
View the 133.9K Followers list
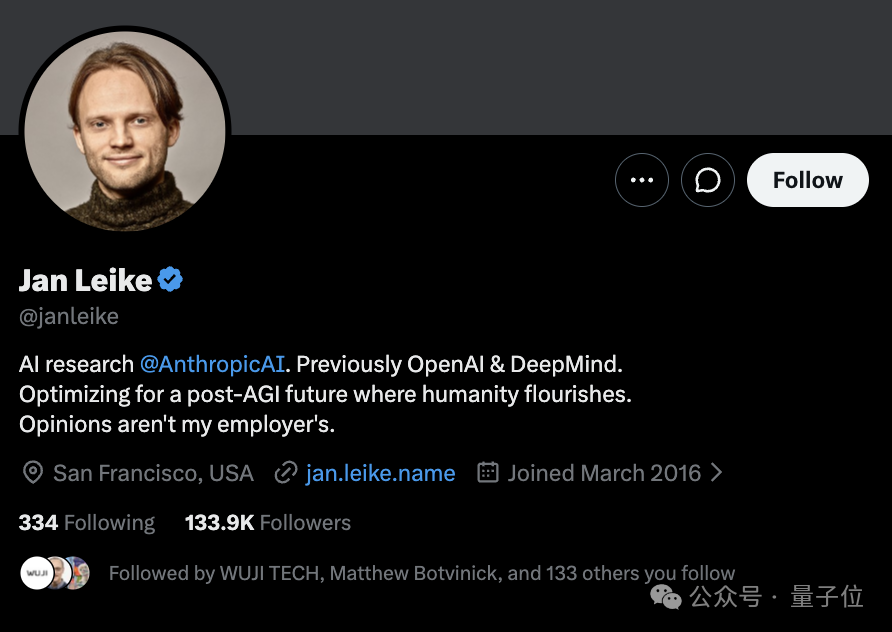267,522
